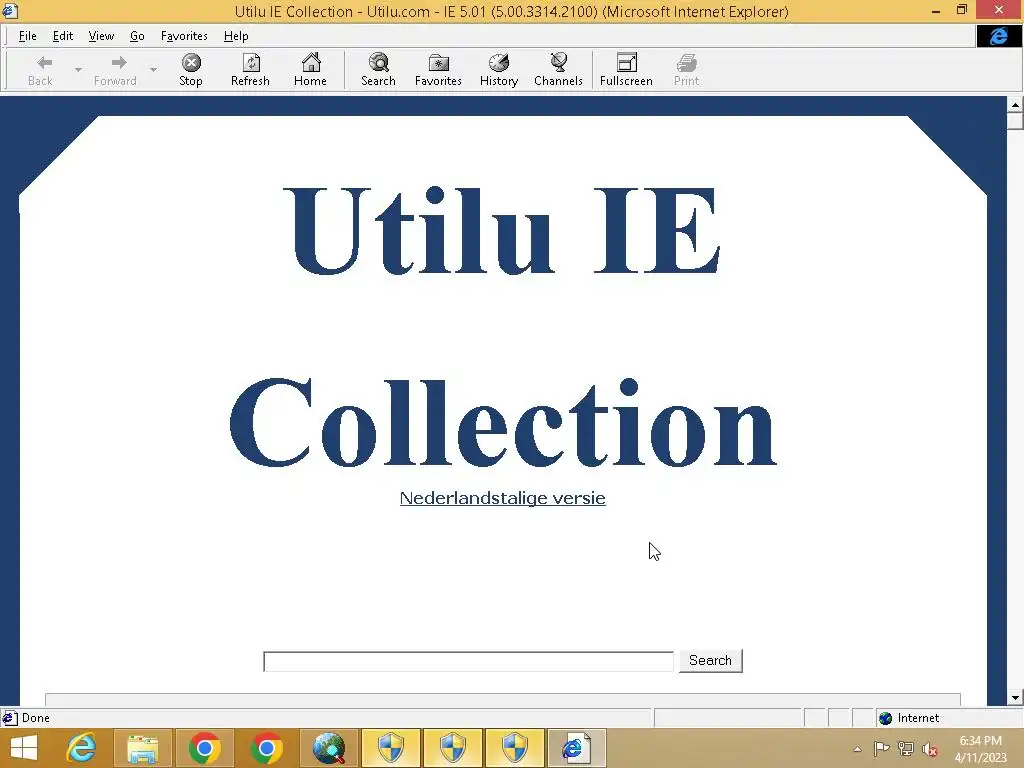Click the Forward toolbar button

(x=115, y=70)
